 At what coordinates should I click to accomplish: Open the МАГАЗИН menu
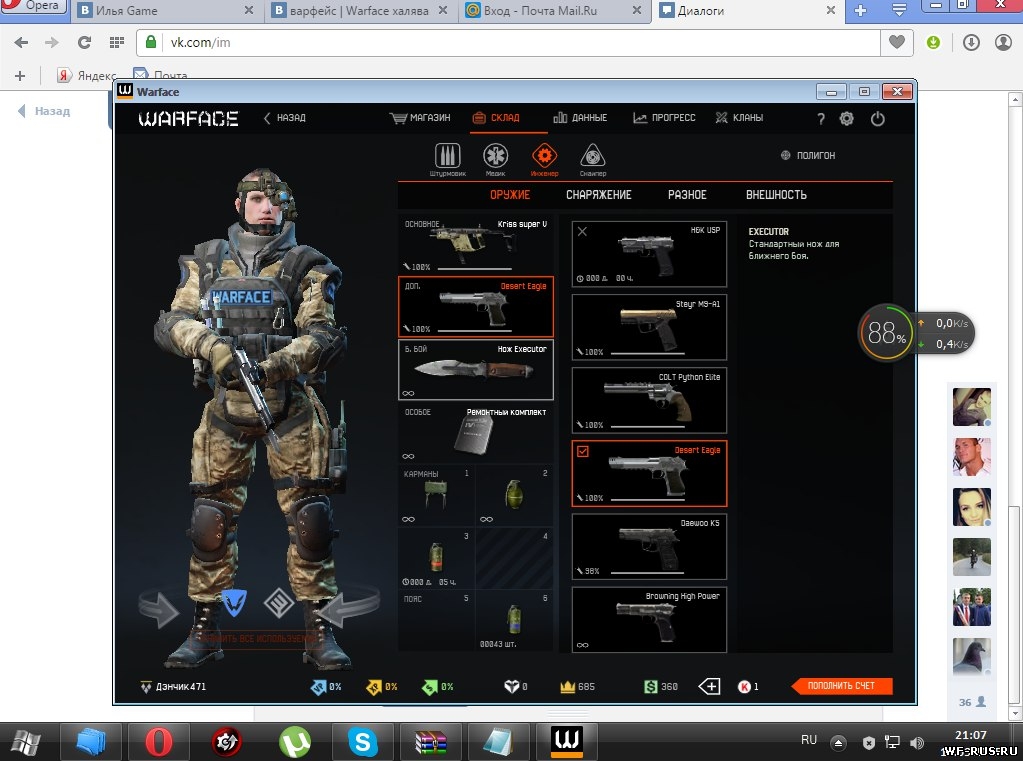420,117
